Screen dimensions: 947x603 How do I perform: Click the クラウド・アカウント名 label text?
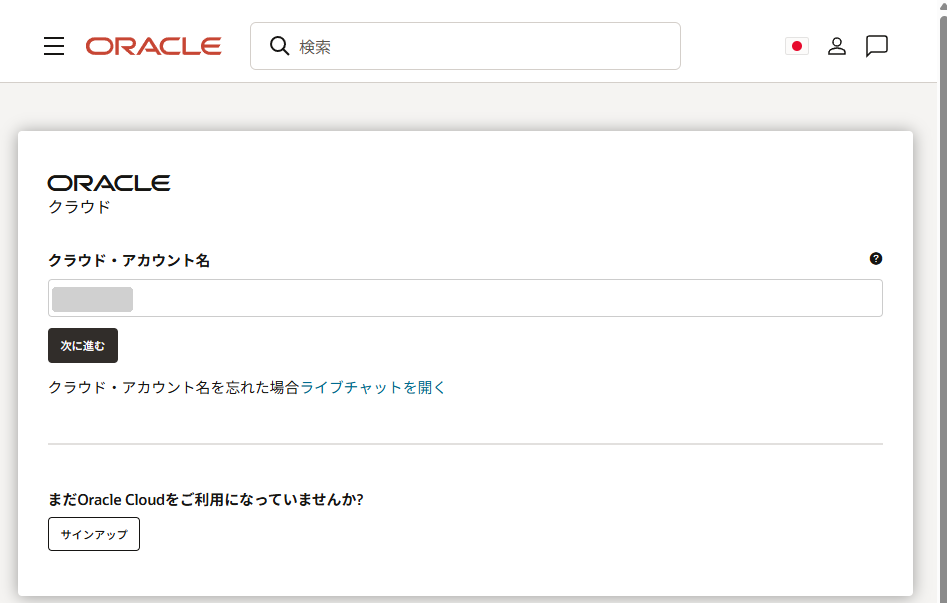coord(129,260)
